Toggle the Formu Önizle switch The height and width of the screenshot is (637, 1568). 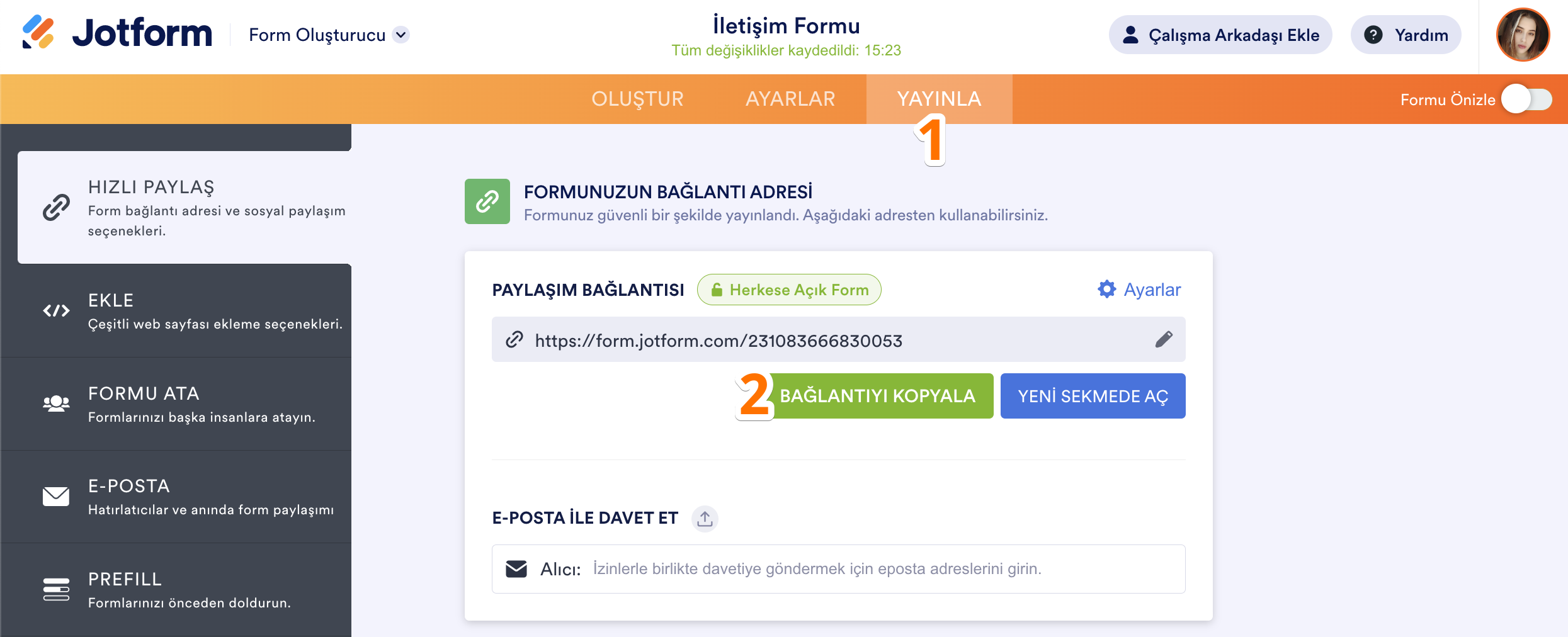[1526, 99]
